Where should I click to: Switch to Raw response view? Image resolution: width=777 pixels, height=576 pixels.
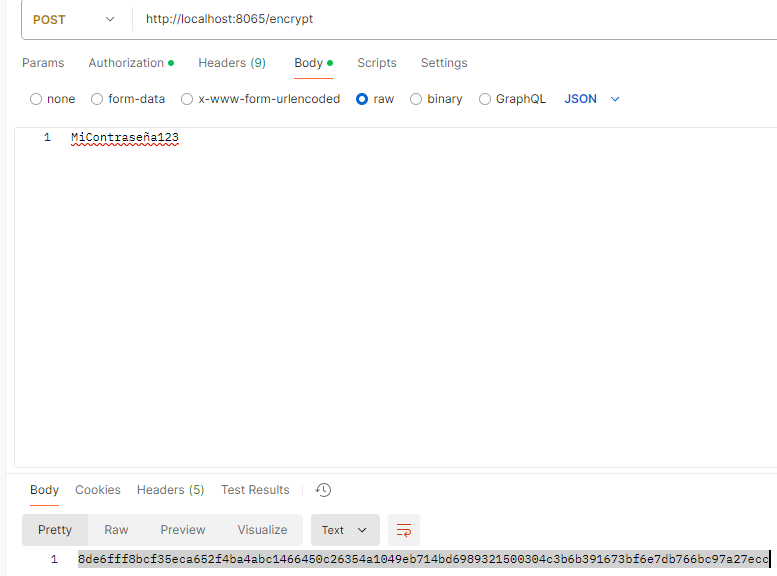pyautogui.click(x=116, y=530)
